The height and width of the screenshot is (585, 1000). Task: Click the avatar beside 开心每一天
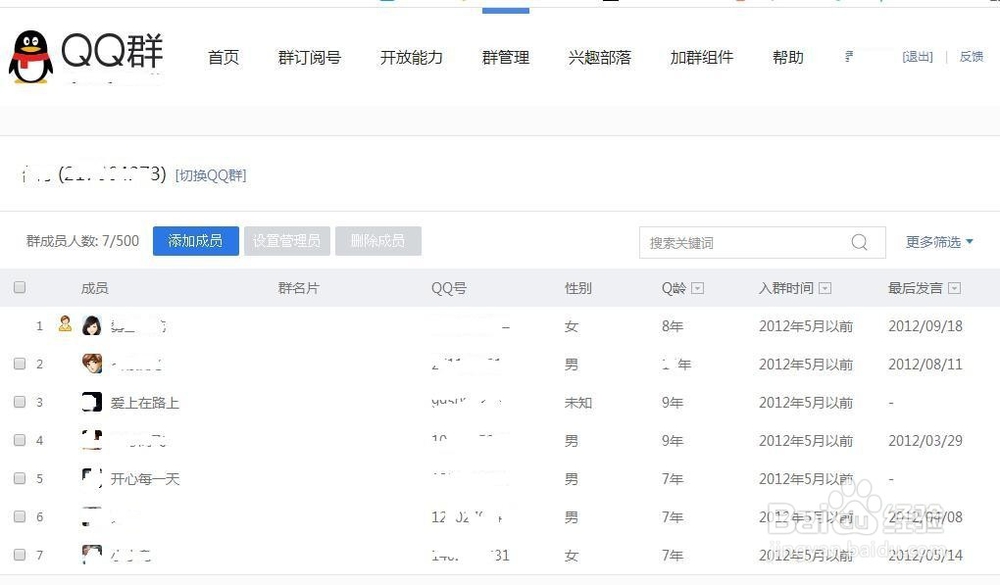click(x=92, y=478)
